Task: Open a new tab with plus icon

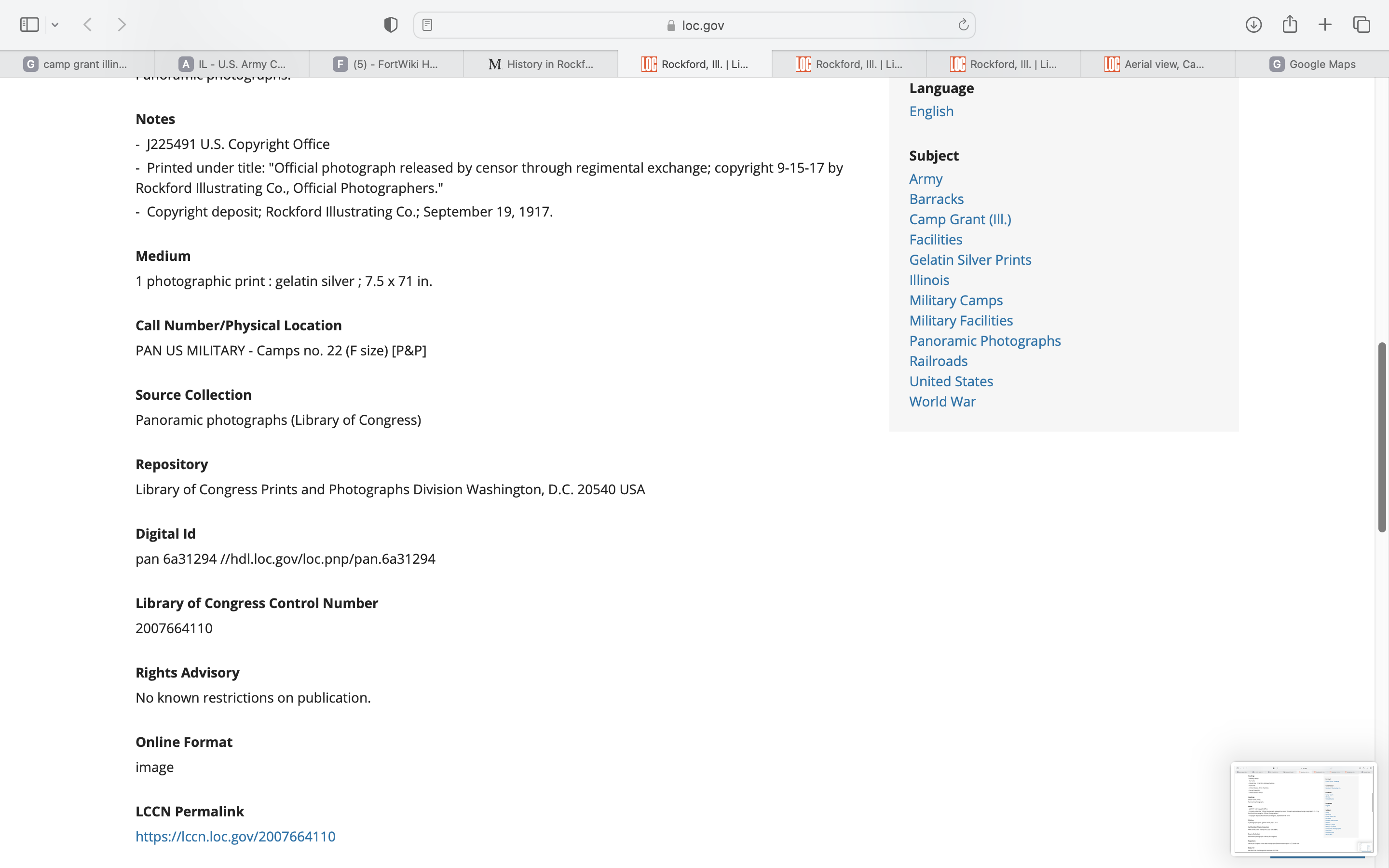Action: click(1325, 25)
